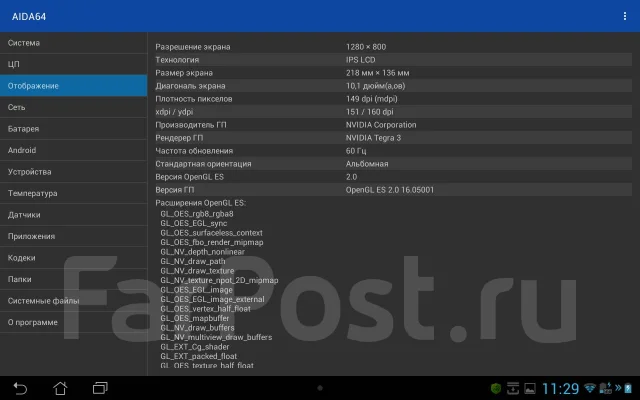Tap the GL_NV_draw_path extension
This screenshot has height=400, width=640.
[x=193, y=261]
